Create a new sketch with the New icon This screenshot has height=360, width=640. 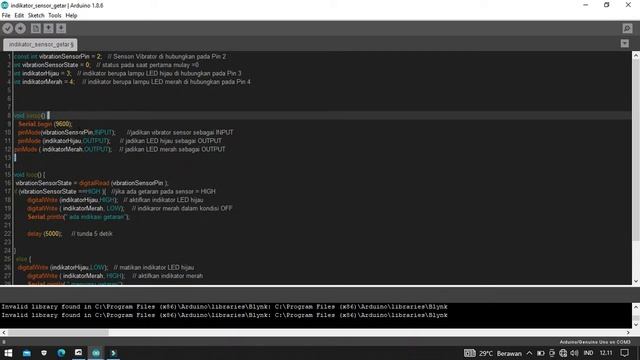click(36, 28)
